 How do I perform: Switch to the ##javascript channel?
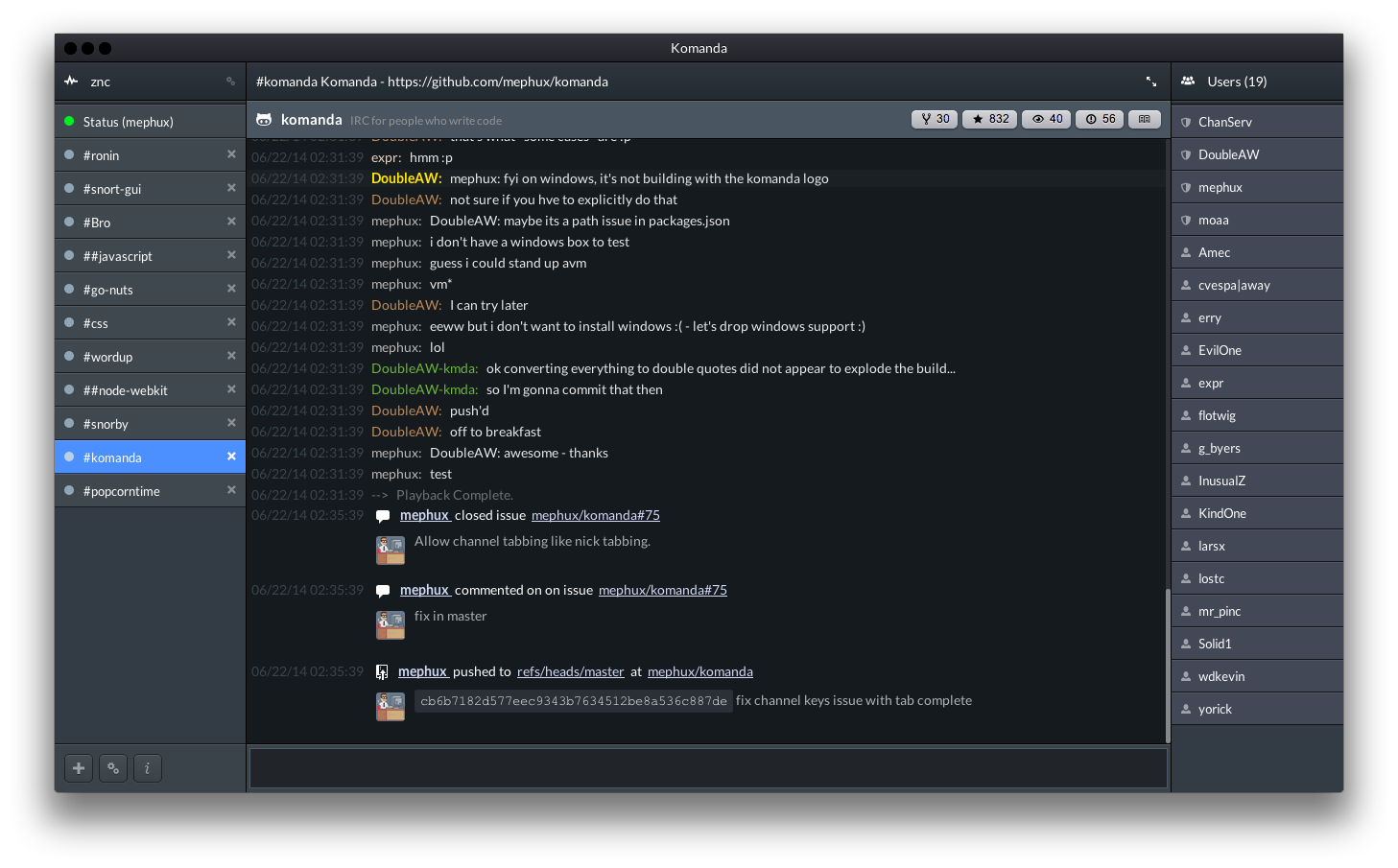pyautogui.click(x=150, y=256)
